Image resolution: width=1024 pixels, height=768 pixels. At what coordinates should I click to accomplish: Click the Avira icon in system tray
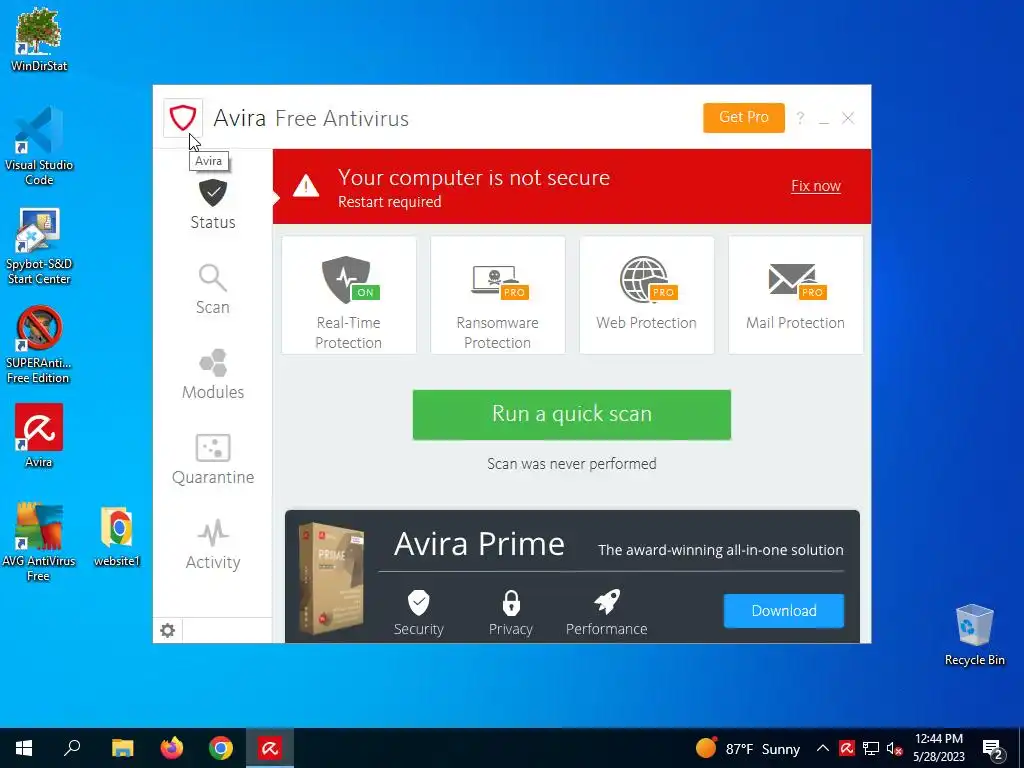847,748
